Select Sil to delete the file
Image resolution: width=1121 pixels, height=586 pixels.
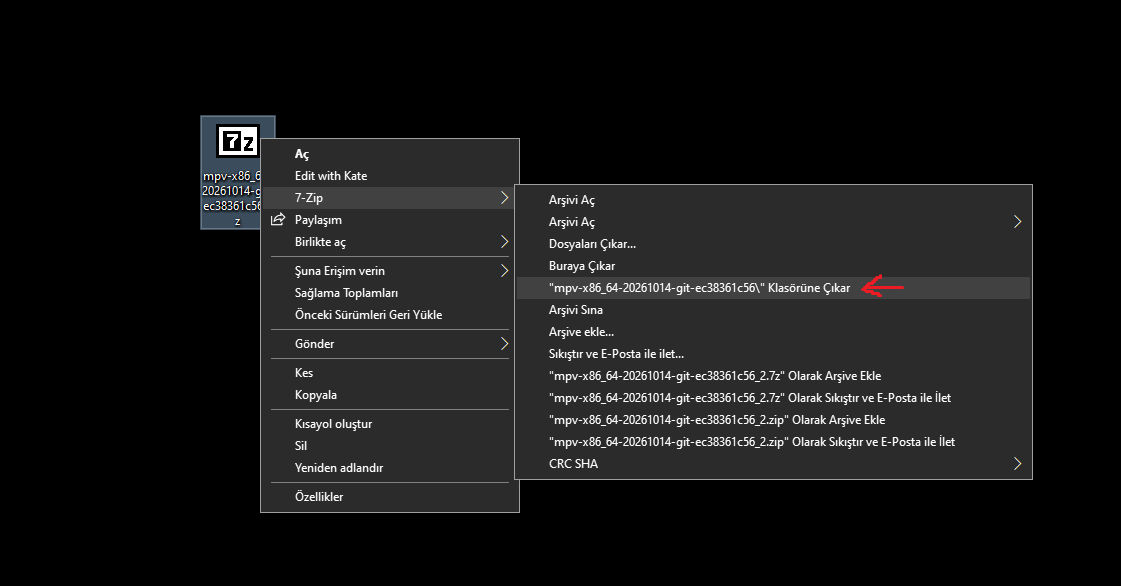(390, 446)
